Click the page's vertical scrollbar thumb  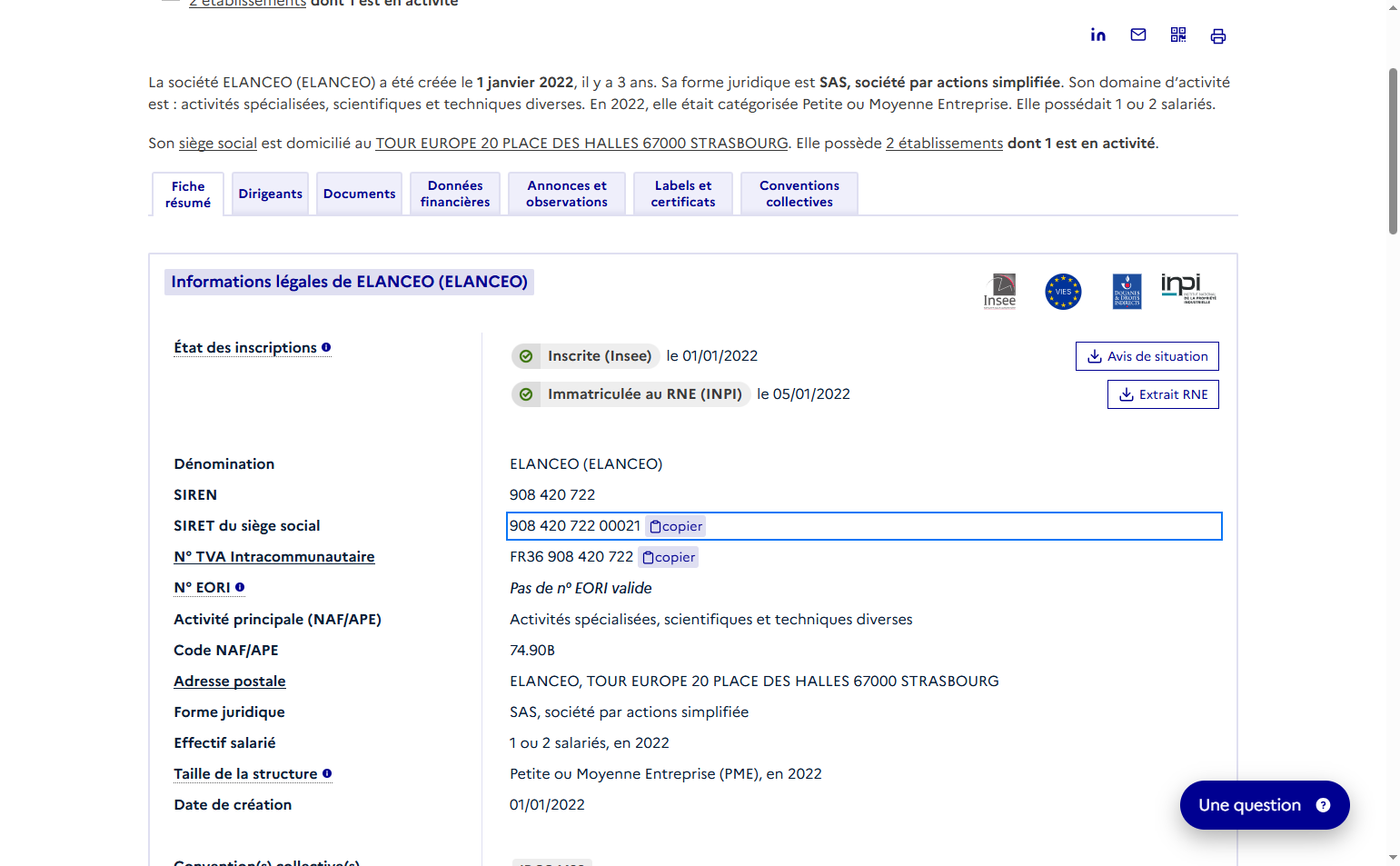(1393, 151)
